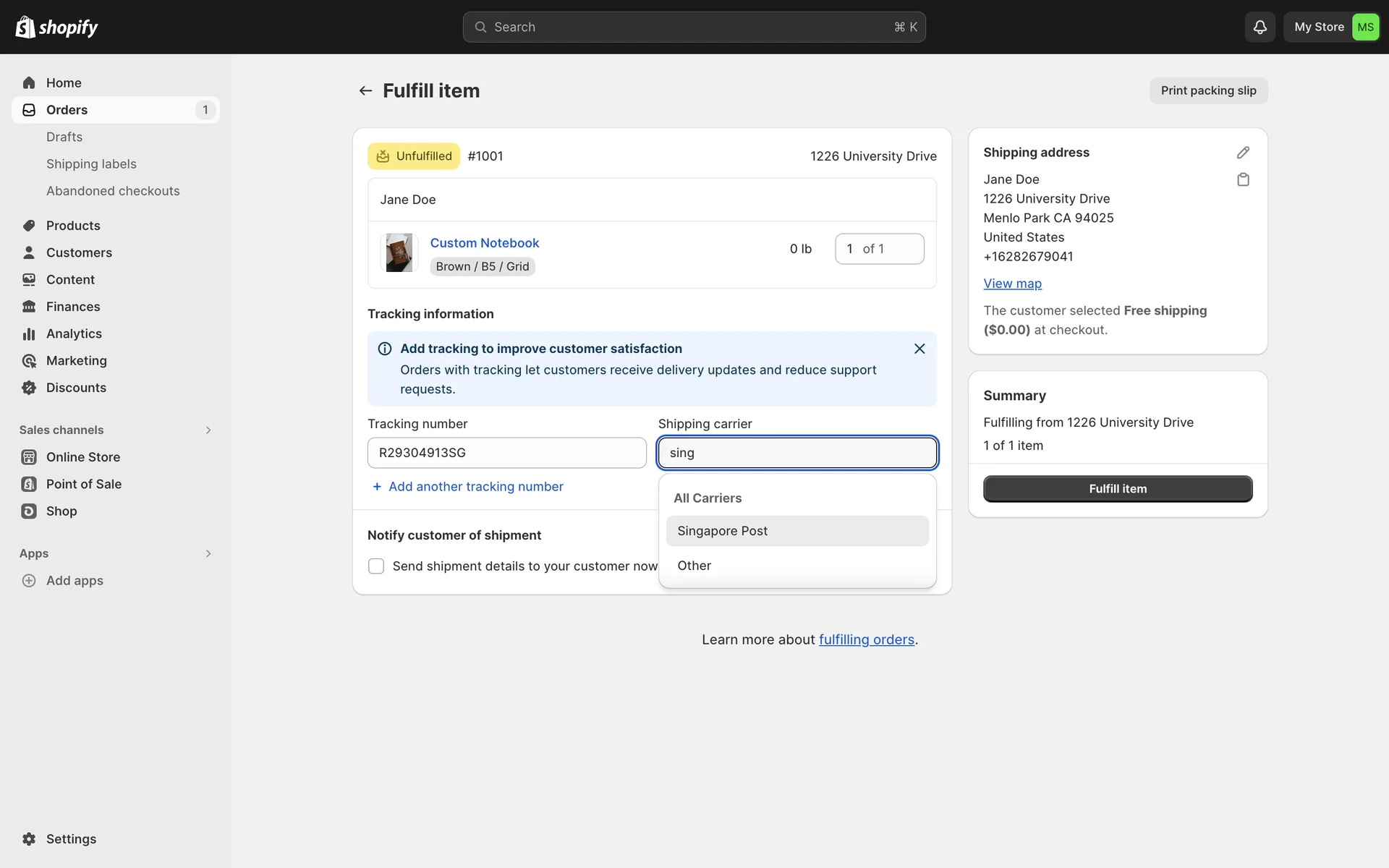Check Send shipment details to customer

pyautogui.click(x=376, y=566)
